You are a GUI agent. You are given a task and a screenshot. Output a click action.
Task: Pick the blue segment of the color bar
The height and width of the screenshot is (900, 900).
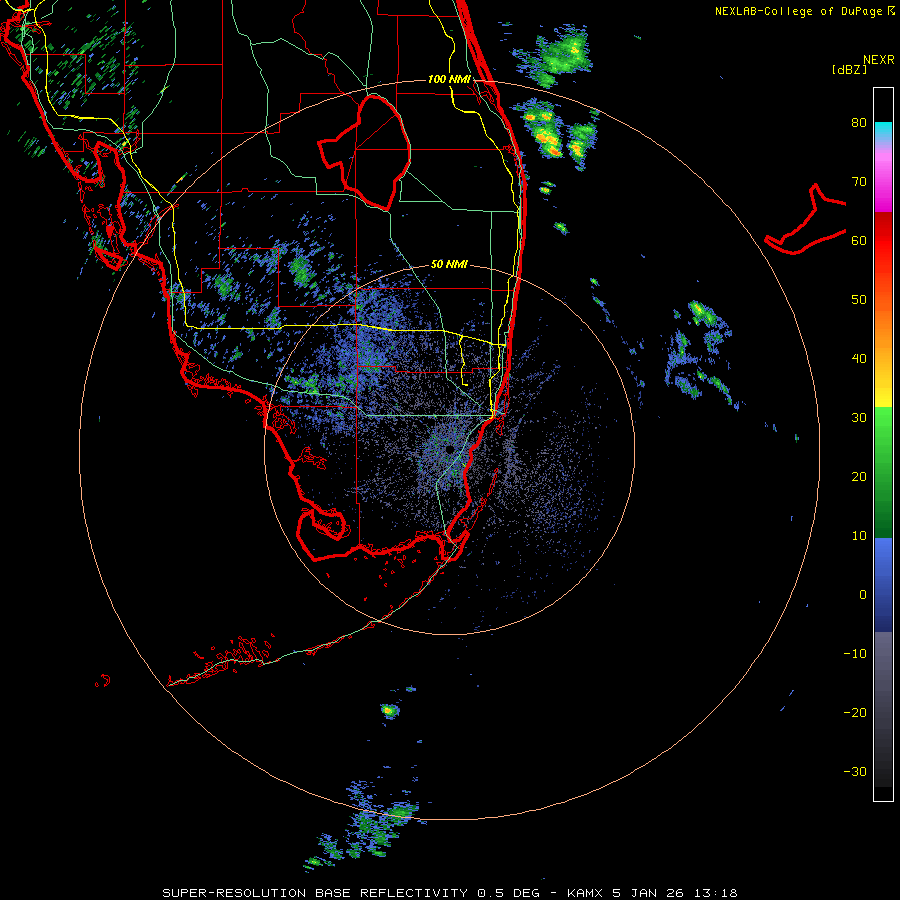tap(883, 583)
